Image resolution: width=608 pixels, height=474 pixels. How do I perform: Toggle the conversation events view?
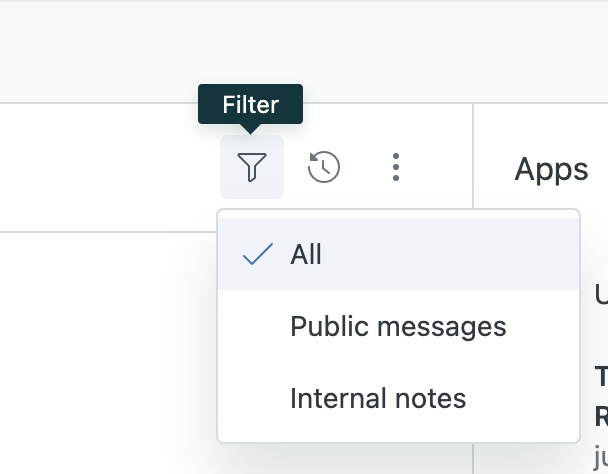[324, 167]
